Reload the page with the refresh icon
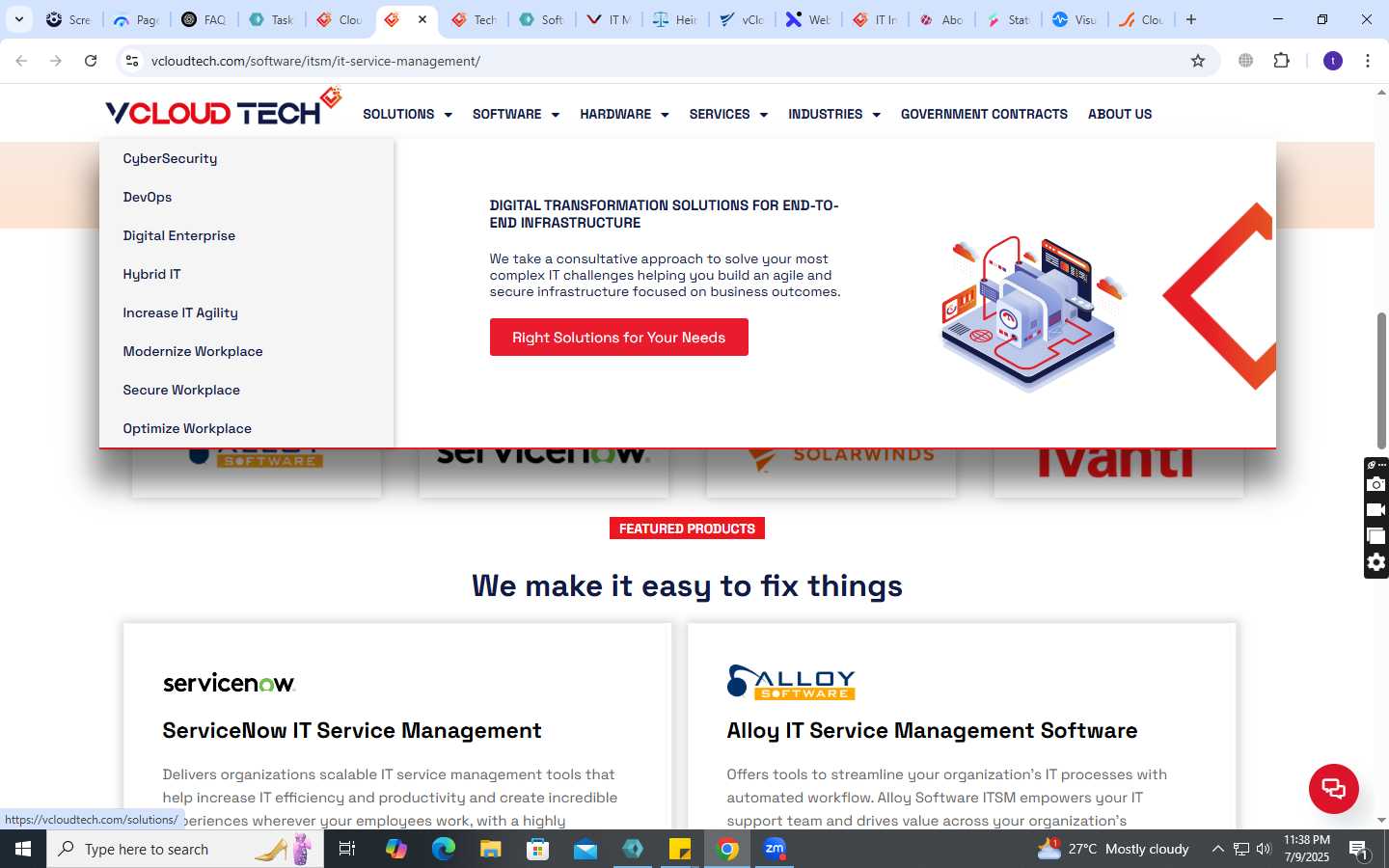Viewport: 1389px width, 868px height. click(x=91, y=61)
